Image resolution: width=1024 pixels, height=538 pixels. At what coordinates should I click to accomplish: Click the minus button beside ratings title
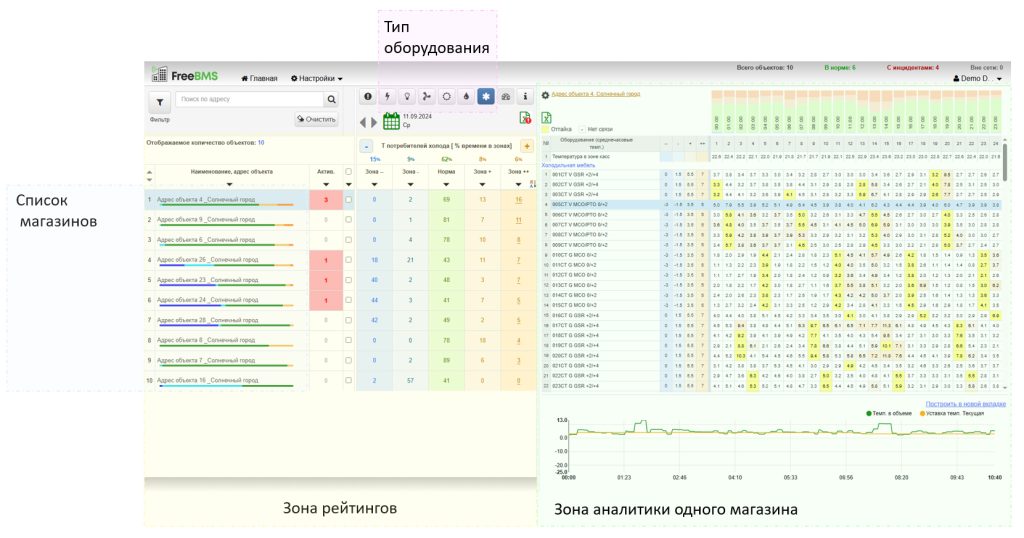(366, 146)
